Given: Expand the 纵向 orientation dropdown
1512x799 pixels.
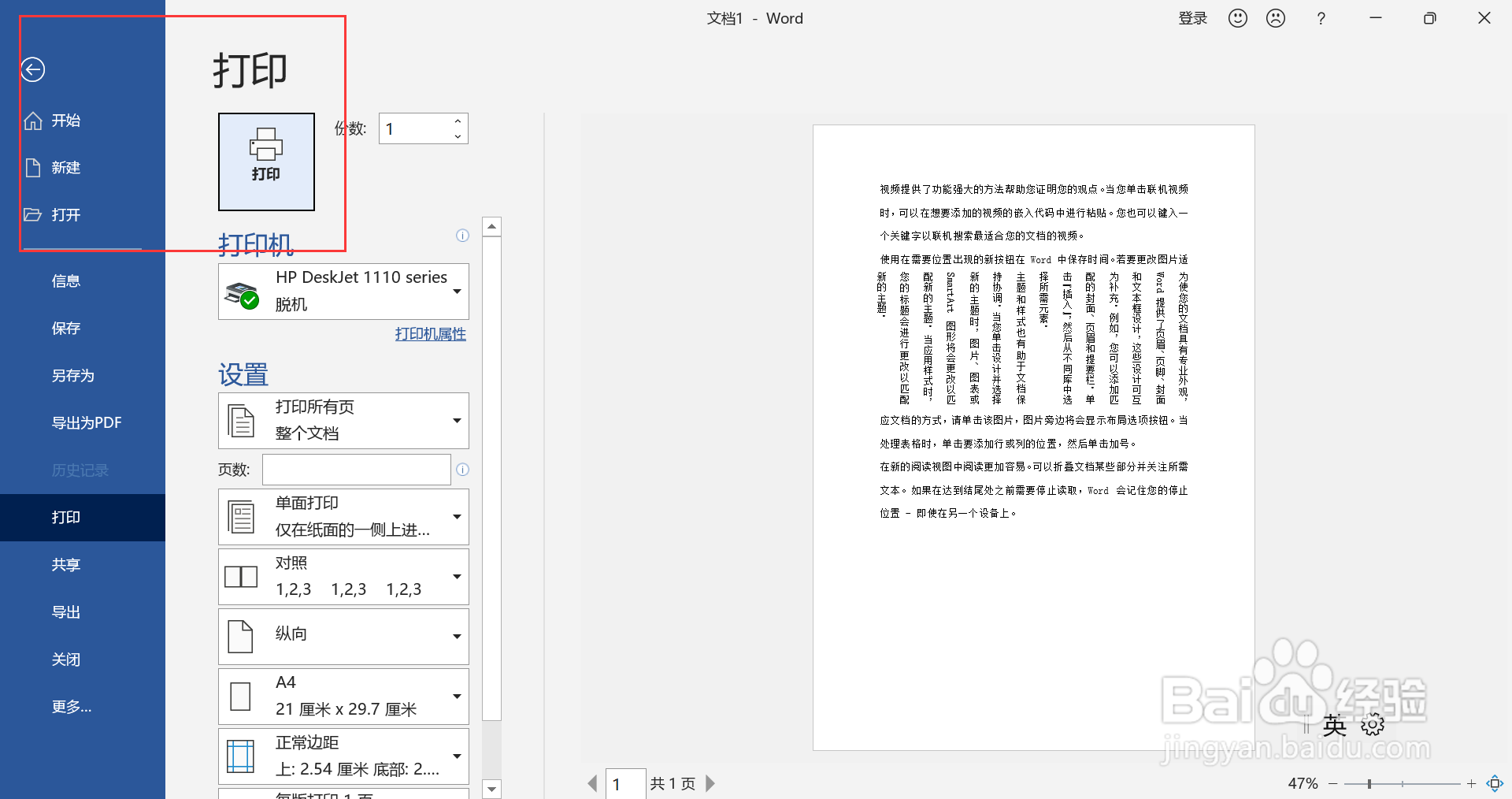Looking at the screenshot, I should pos(343,637).
